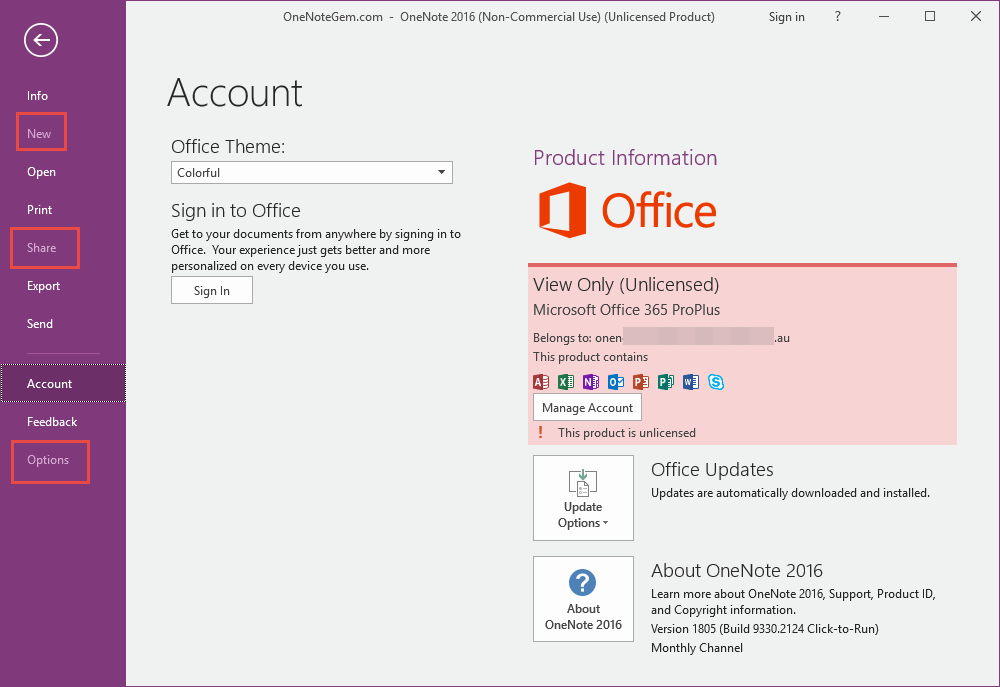This screenshot has width=1000, height=687.
Task: Click the 'About OneNote 2016' heading text
Action: (x=737, y=570)
